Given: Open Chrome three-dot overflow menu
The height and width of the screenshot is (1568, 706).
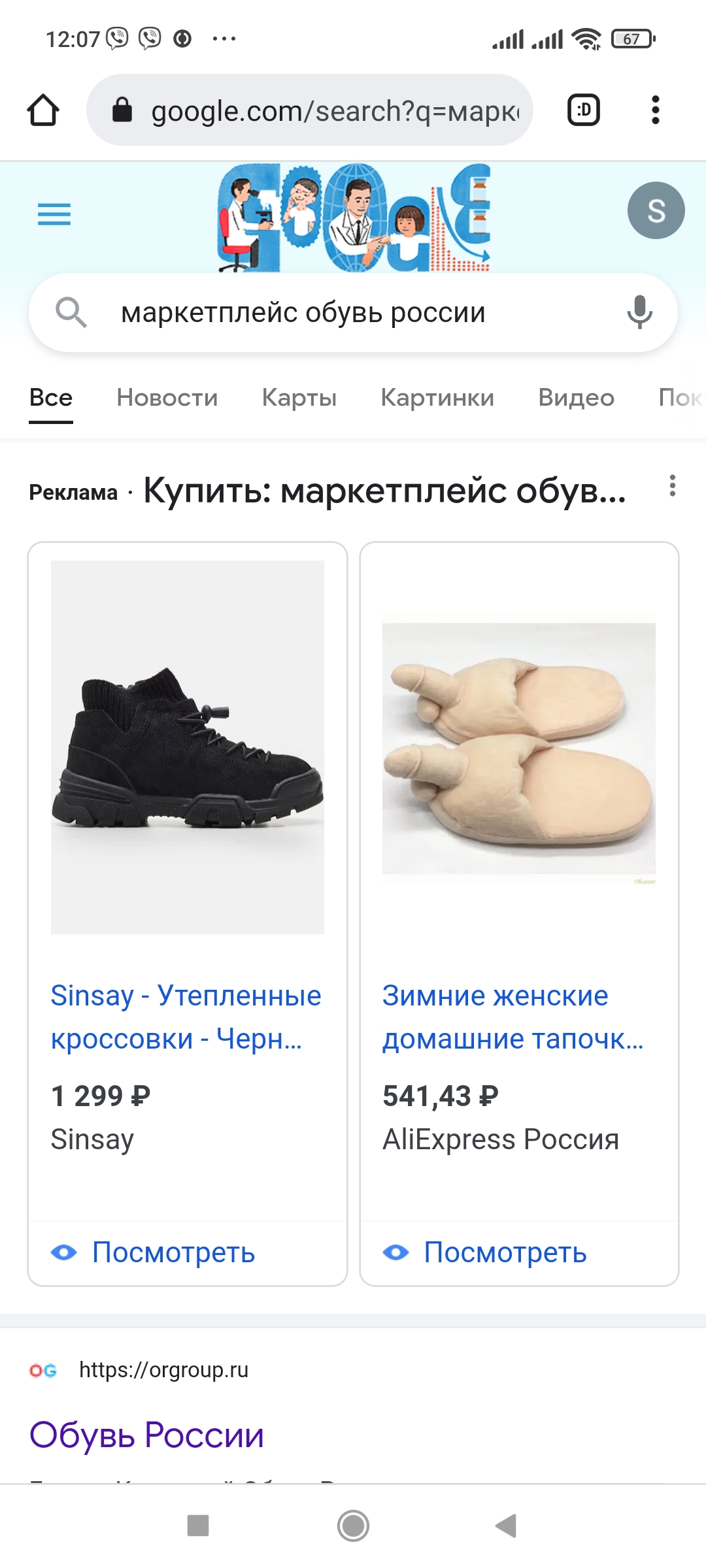Looking at the screenshot, I should click(655, 110).
